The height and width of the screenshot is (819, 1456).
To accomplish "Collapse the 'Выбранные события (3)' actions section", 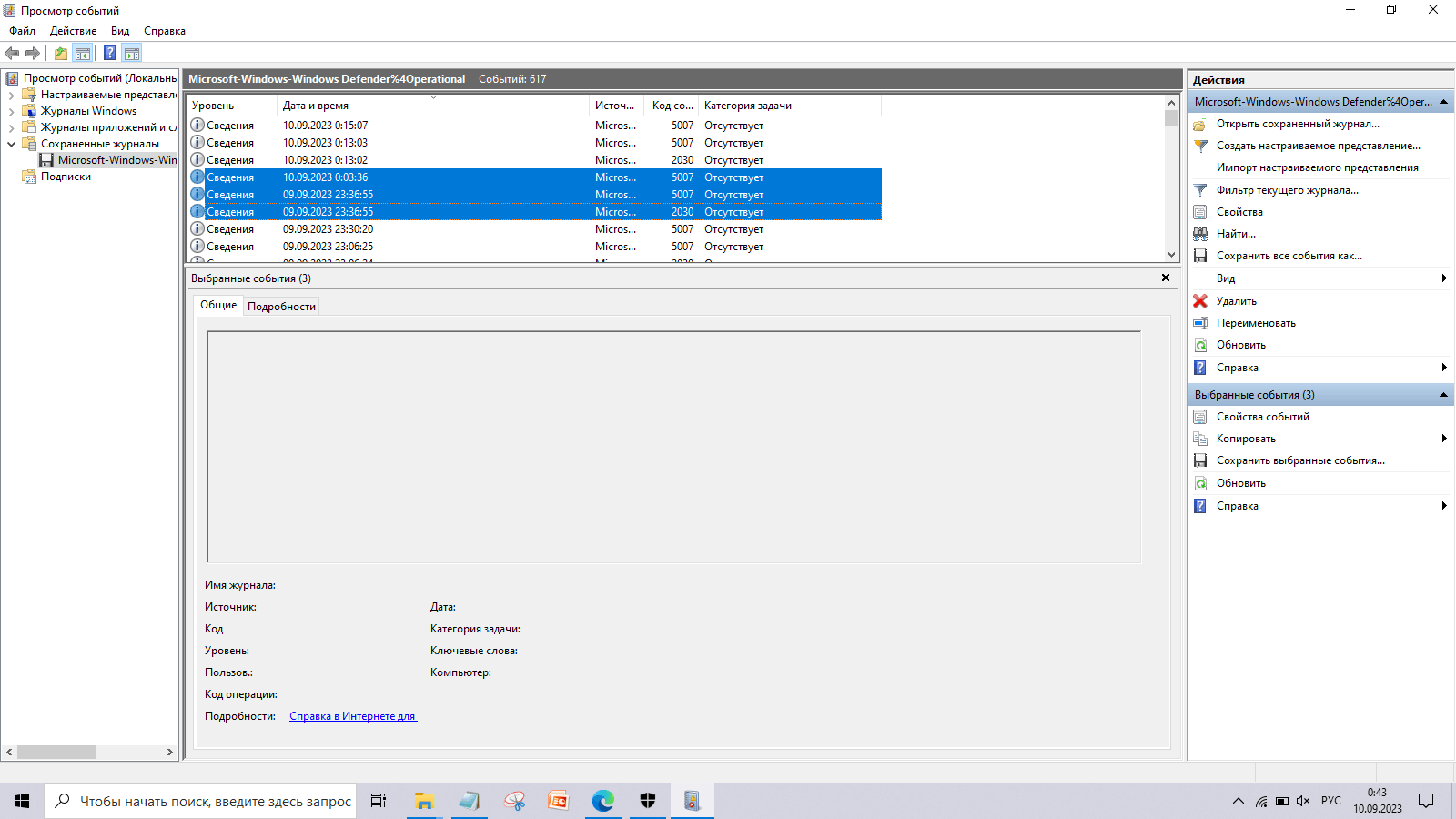I will click(1443, 395).
